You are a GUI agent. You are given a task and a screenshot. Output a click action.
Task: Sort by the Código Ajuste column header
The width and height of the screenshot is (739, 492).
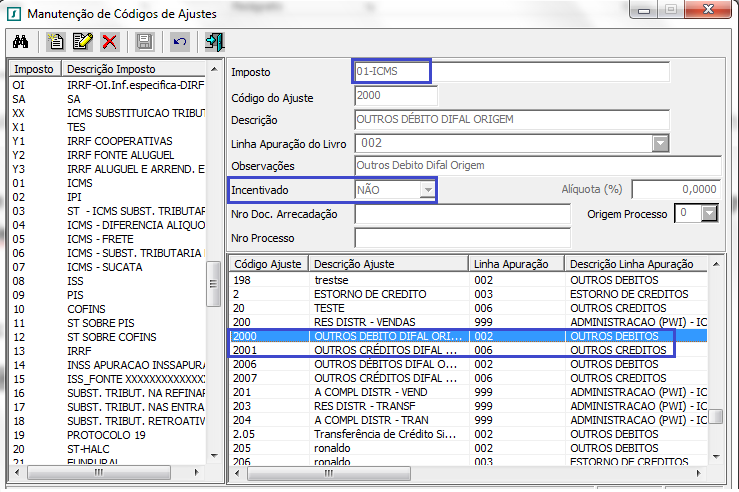click(x=267, y=263)
